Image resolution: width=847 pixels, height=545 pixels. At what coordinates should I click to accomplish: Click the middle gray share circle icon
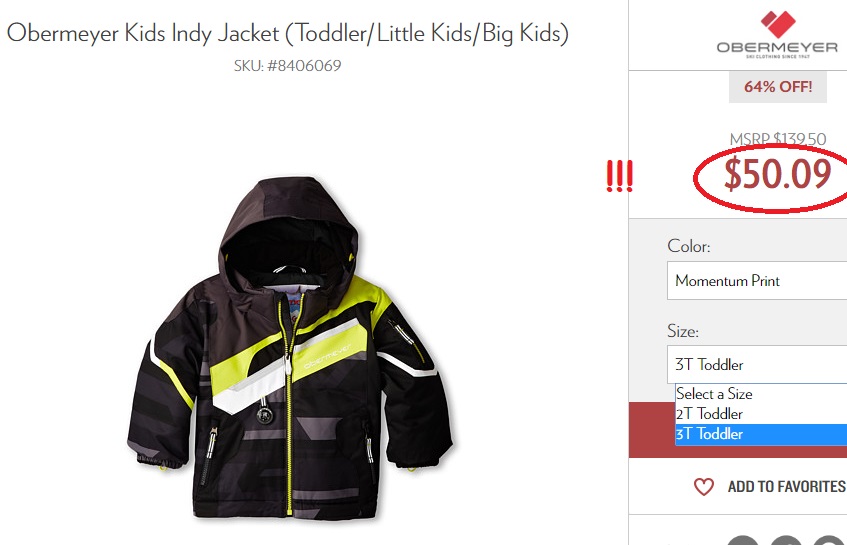coord(785,540)
